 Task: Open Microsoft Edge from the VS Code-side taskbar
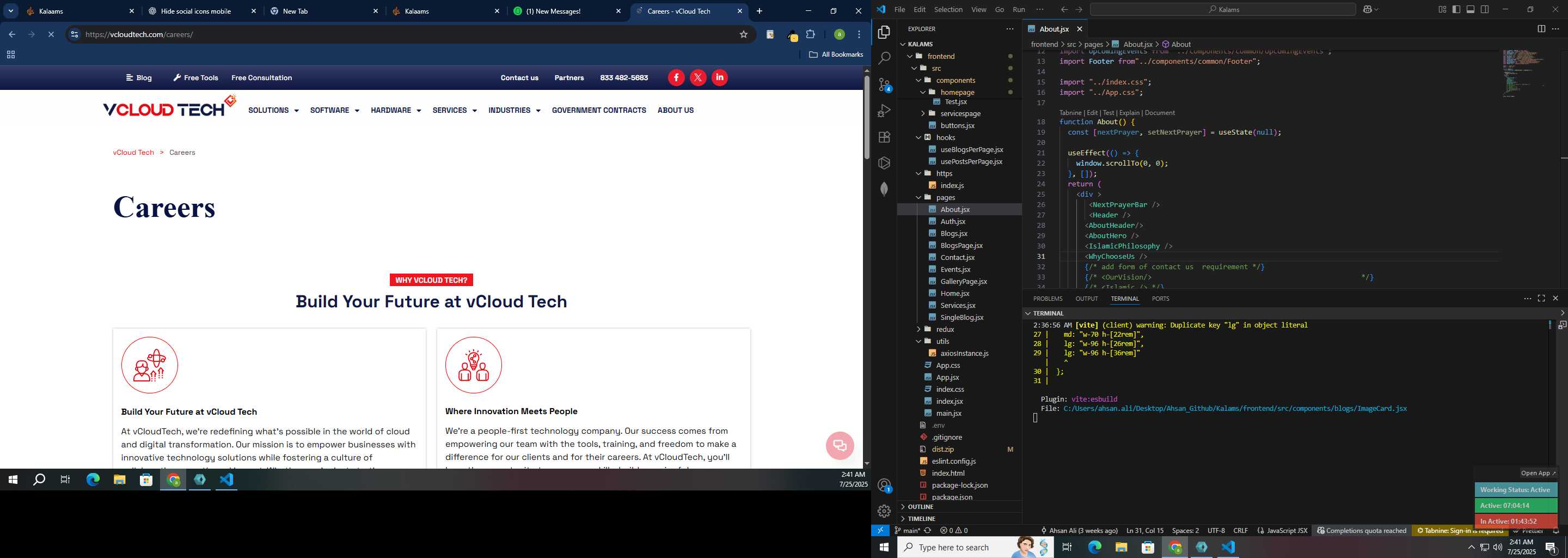(1094, 547)
